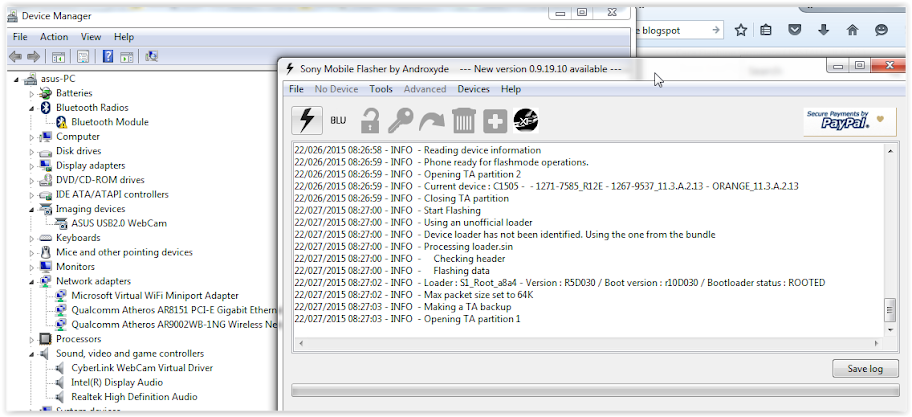This screenshot has width=912, height=417.
Task: Click the PayPal Secure Payments donate banner
Action: point(849,122)
